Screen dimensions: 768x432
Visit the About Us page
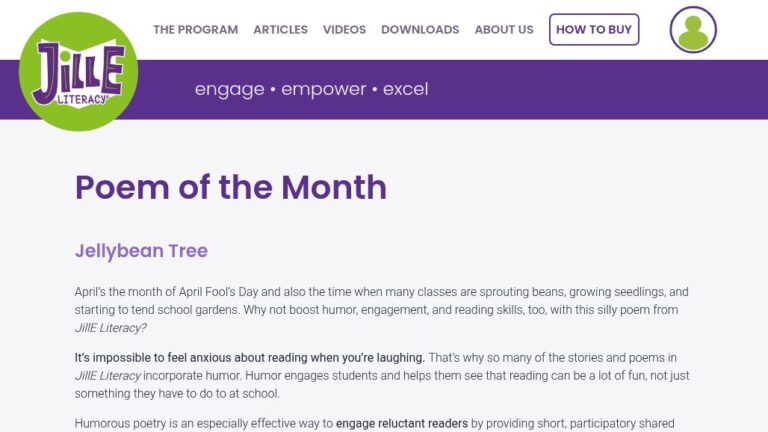504,29
